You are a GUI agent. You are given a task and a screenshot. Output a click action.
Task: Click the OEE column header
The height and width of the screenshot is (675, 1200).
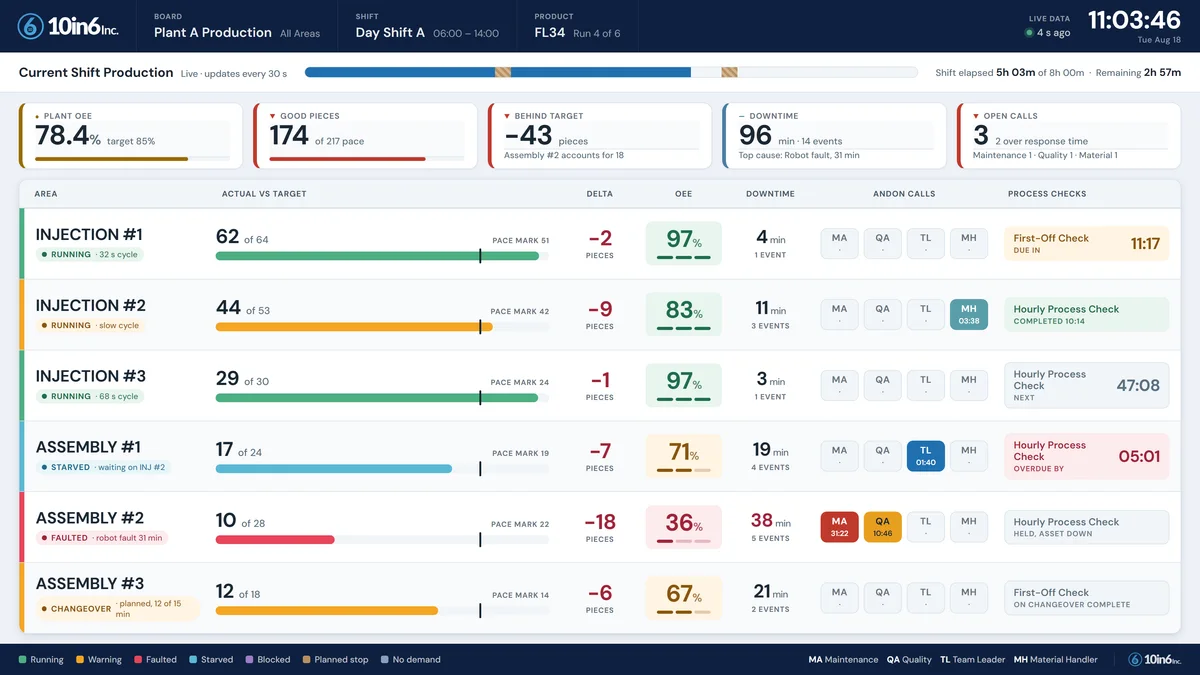tap(683, 194)
